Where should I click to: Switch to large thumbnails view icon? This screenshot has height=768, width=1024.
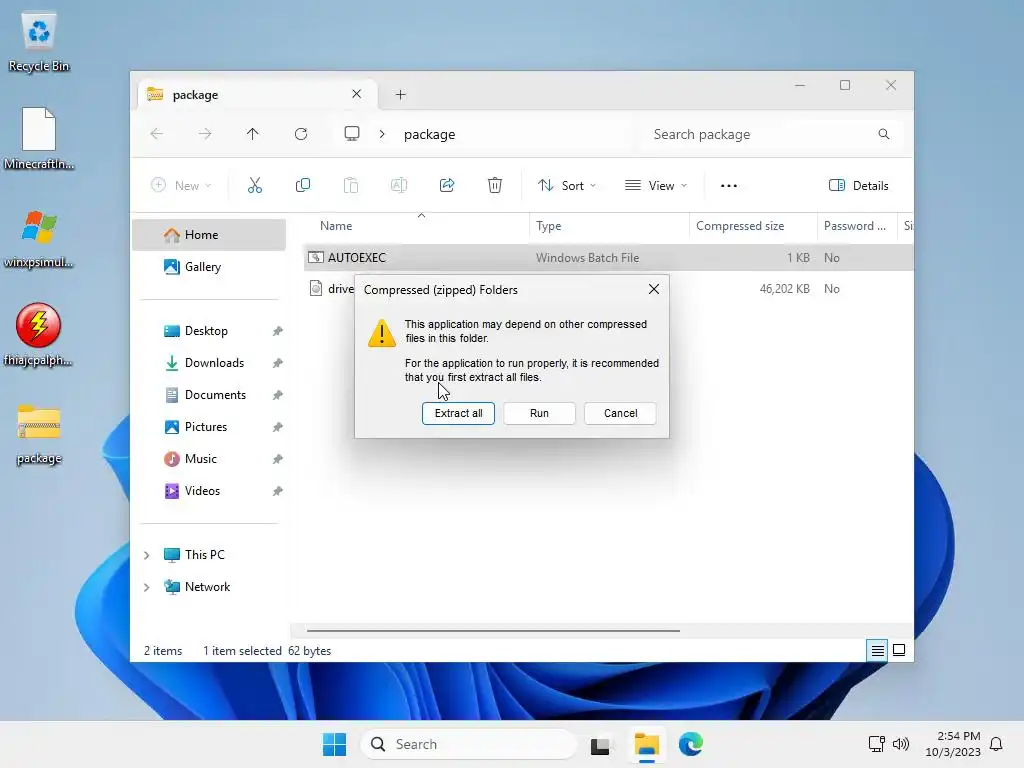(x=899, y=650)
